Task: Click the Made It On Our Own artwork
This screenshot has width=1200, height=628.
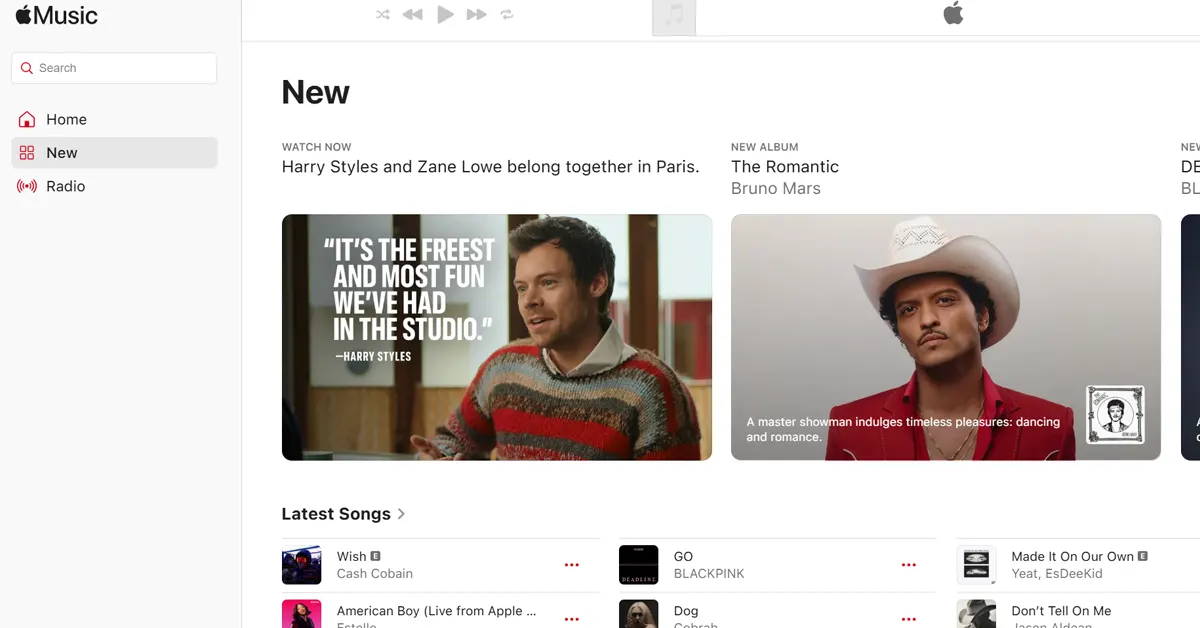Action: point(976,565)
